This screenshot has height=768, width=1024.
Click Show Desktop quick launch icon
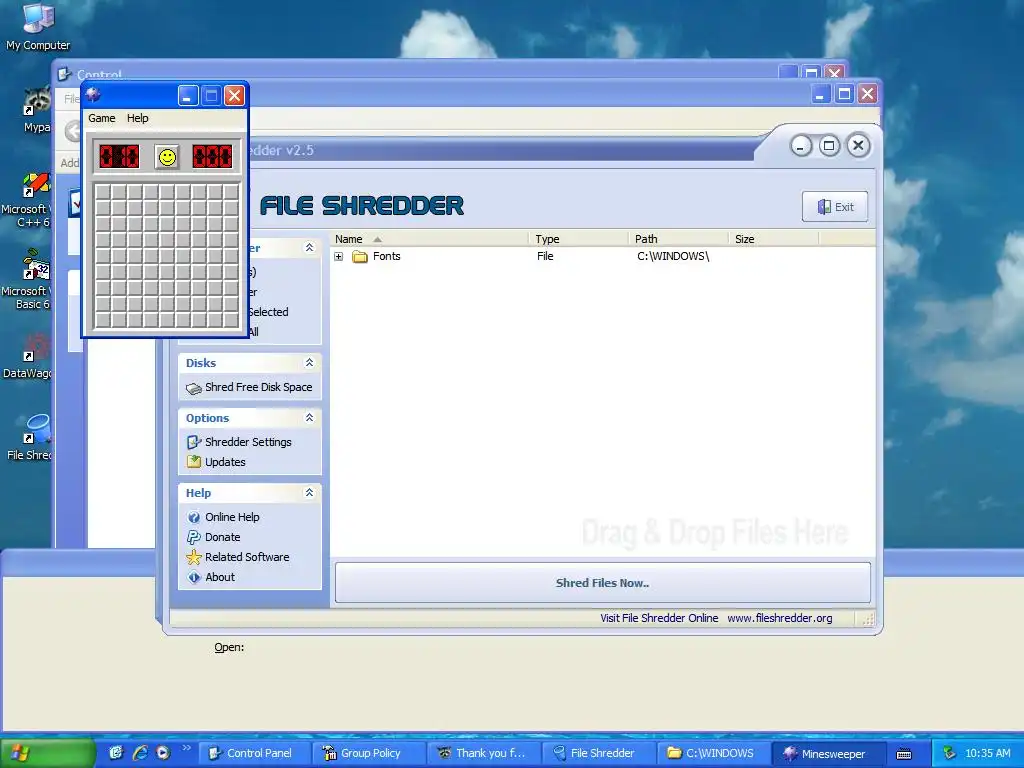[116, 753]
